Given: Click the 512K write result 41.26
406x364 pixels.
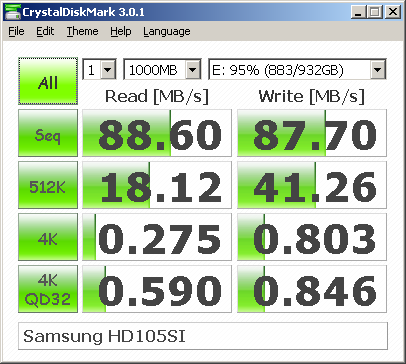Looking at the screenshot, I should pyautogui.click(x=312, y=185).
